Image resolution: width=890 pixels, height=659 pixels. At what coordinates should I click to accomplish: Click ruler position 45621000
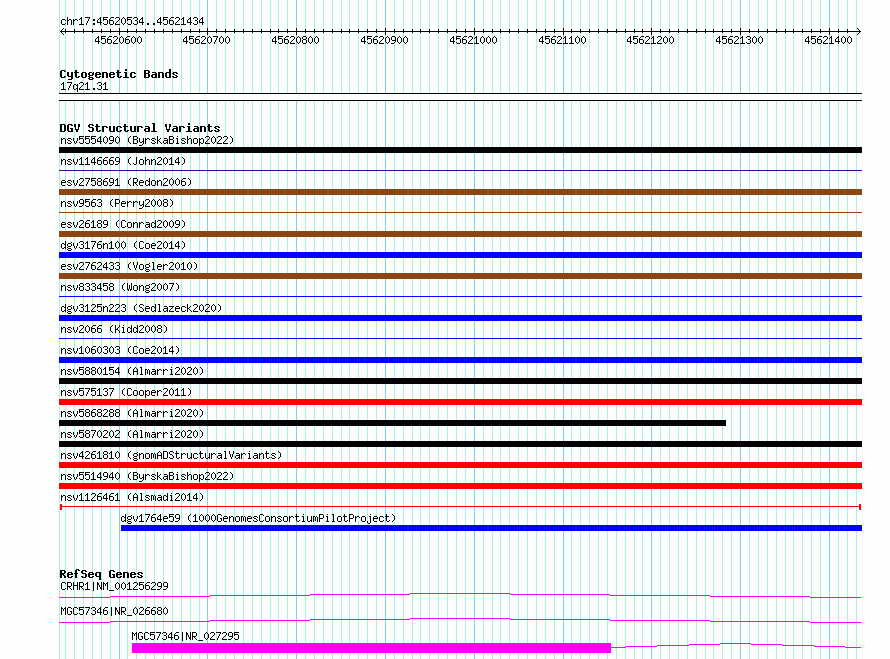click(473, 40)
